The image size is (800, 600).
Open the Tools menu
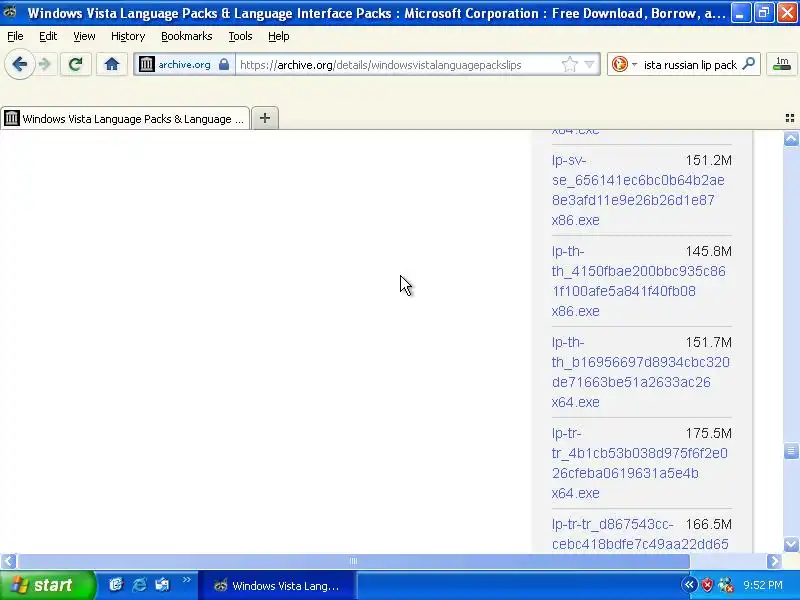pos(240,36)
